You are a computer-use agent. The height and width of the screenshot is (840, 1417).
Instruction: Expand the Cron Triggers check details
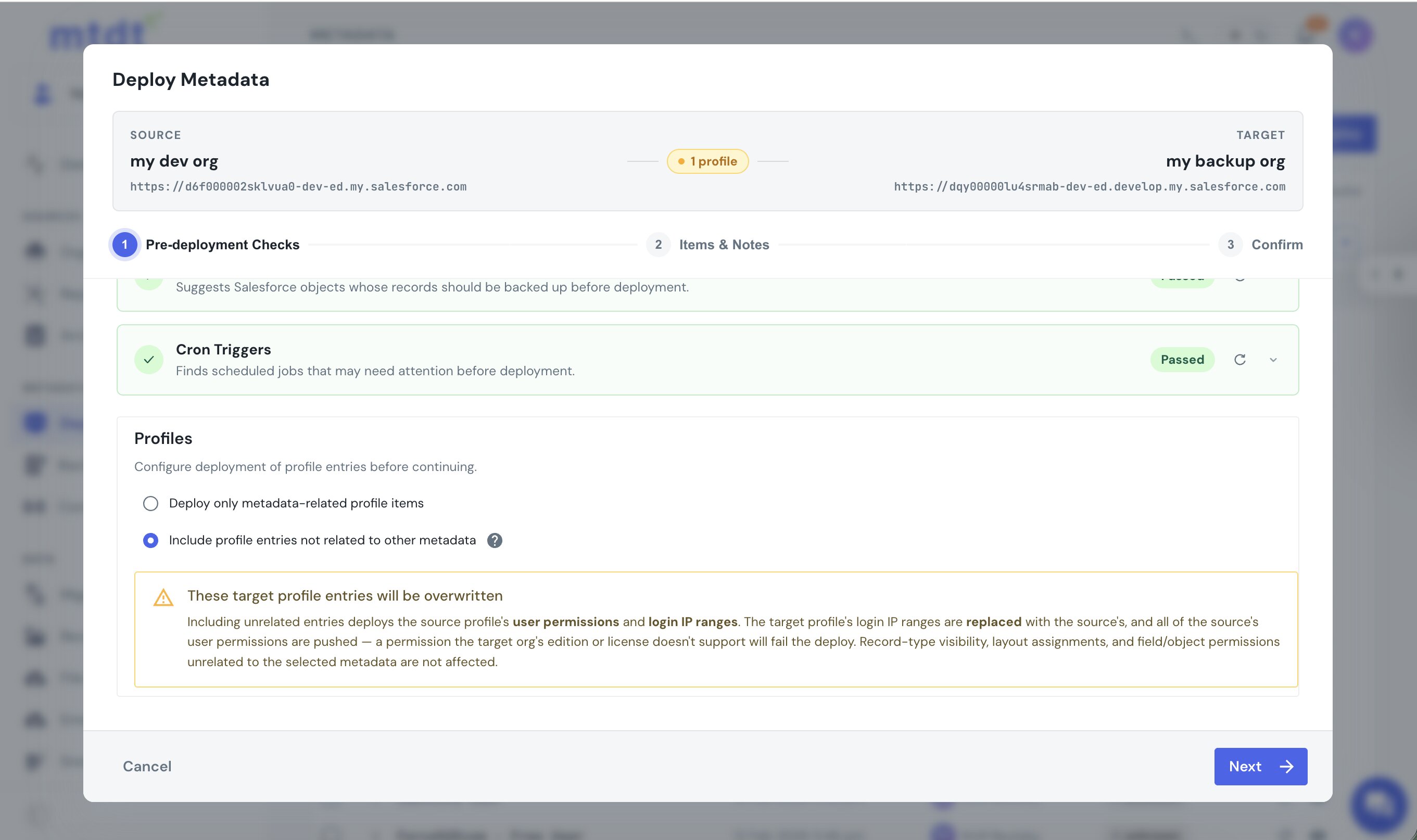point(1273,360)
